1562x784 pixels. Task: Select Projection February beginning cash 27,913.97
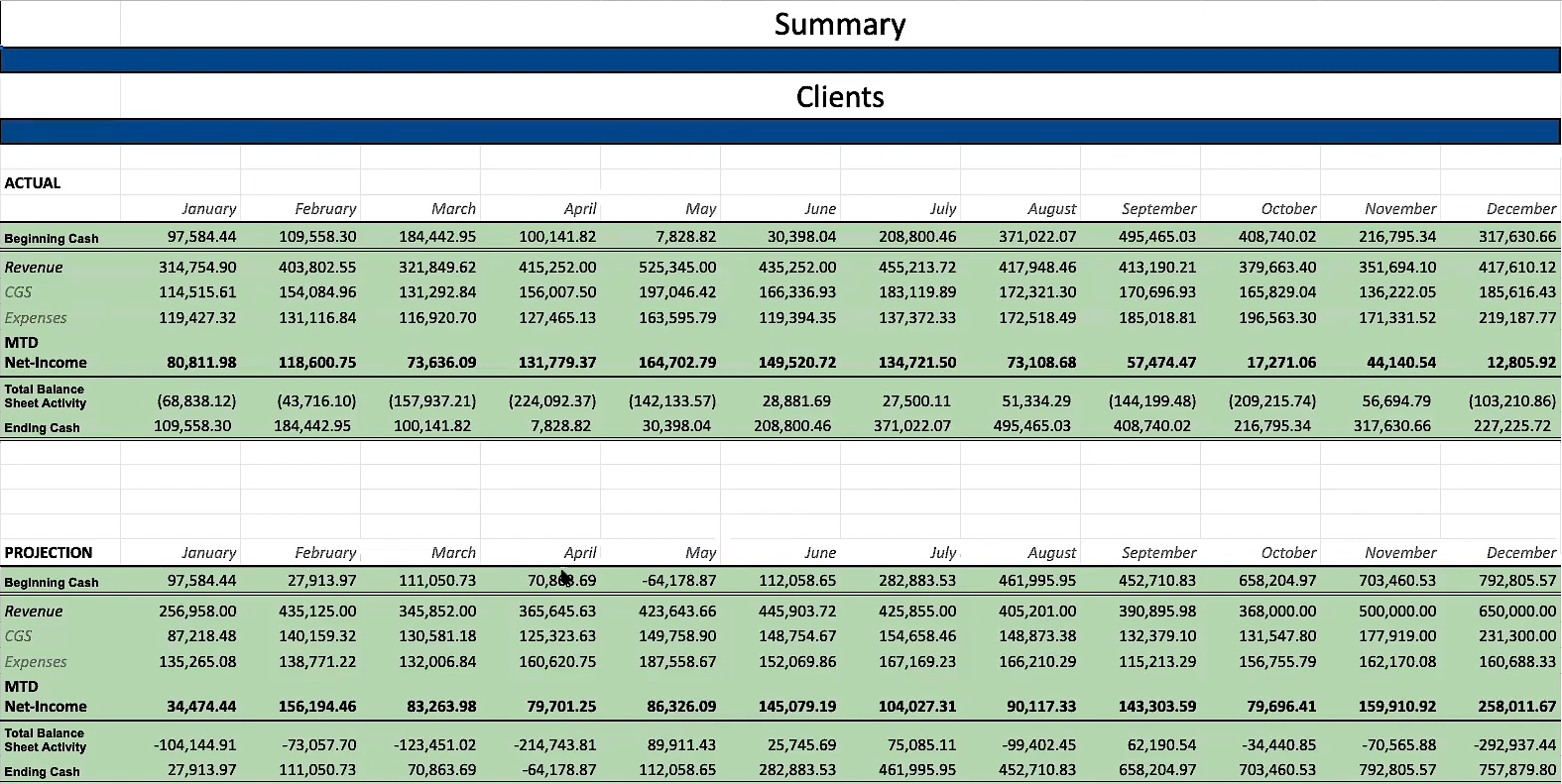(321, 581)
